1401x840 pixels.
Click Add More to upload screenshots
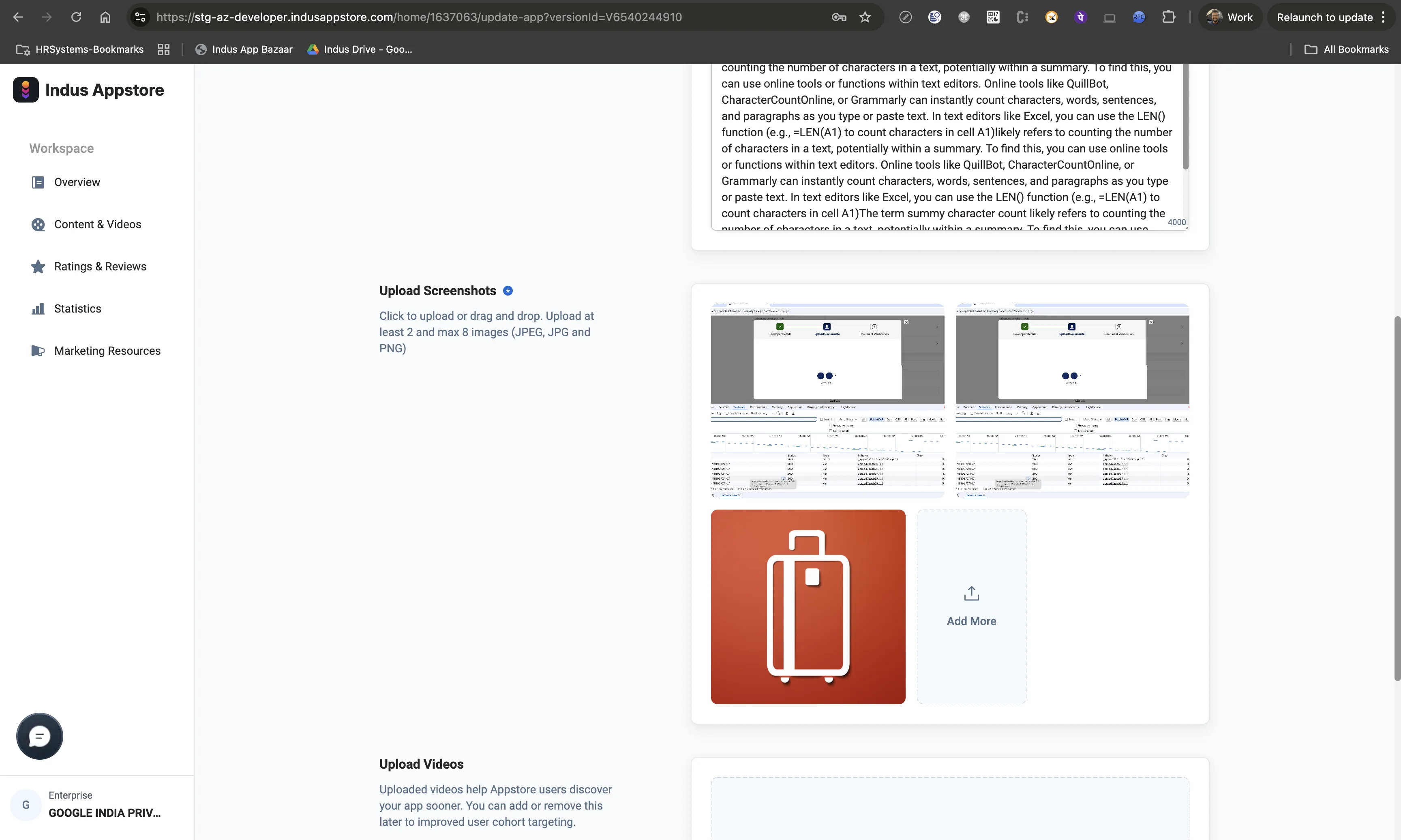coord(971,607)
